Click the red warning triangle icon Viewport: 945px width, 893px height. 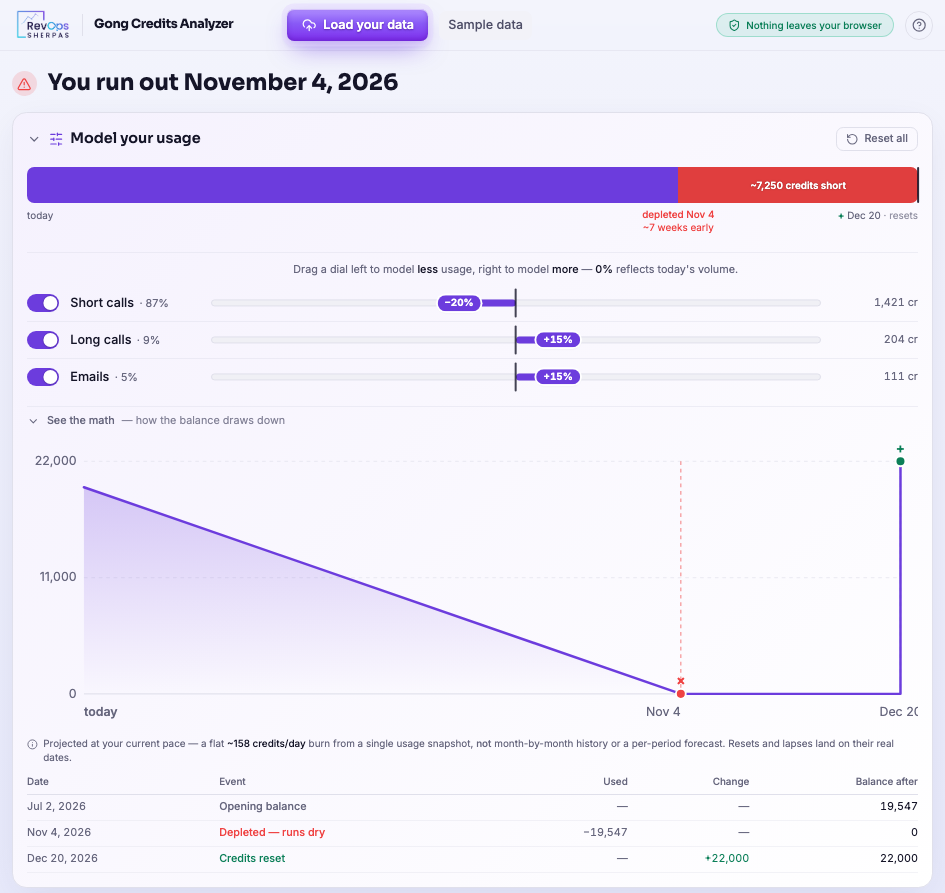pos(25,84)
